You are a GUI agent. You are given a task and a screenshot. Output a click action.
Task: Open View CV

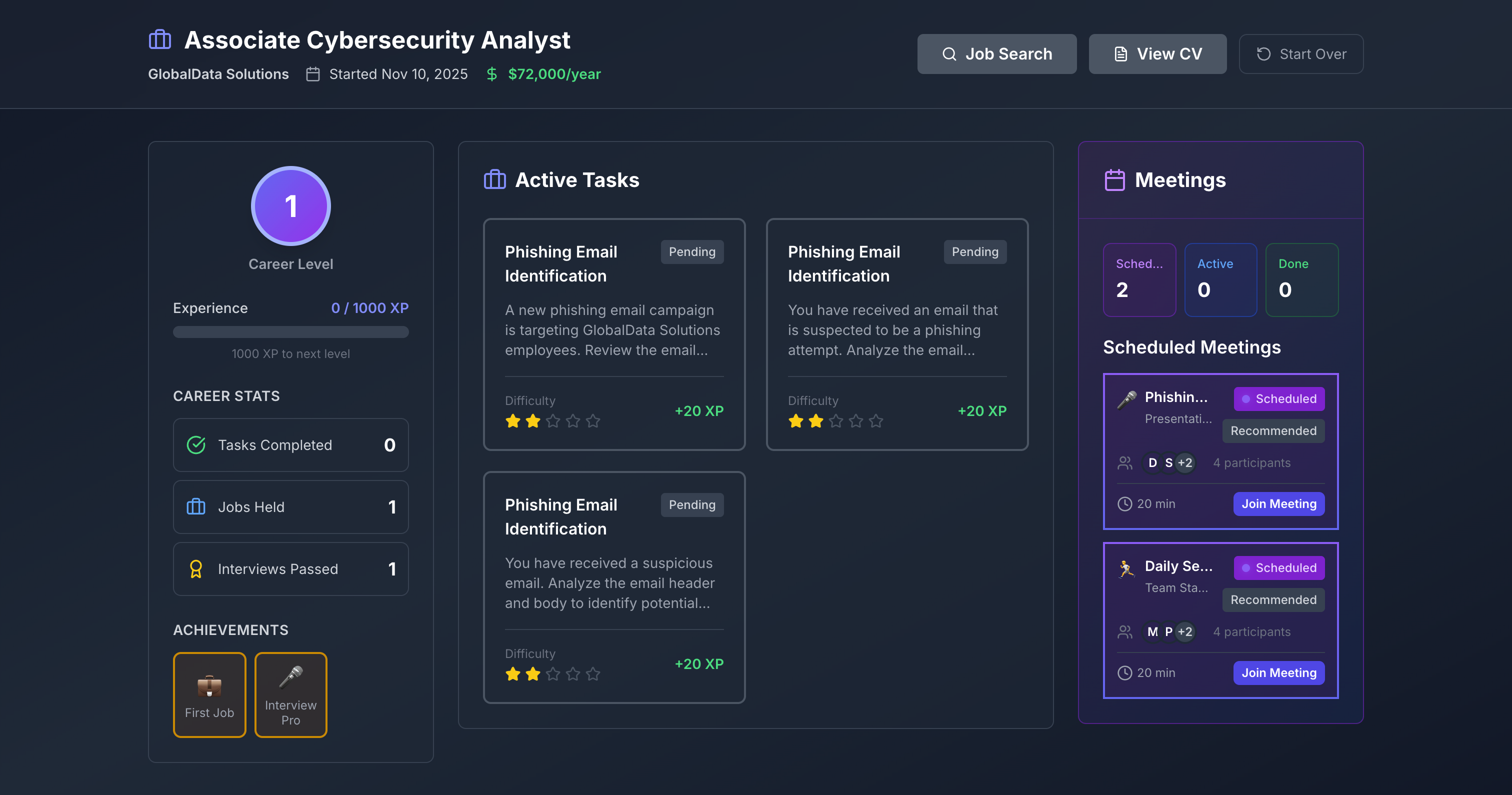click(1157, 54)
